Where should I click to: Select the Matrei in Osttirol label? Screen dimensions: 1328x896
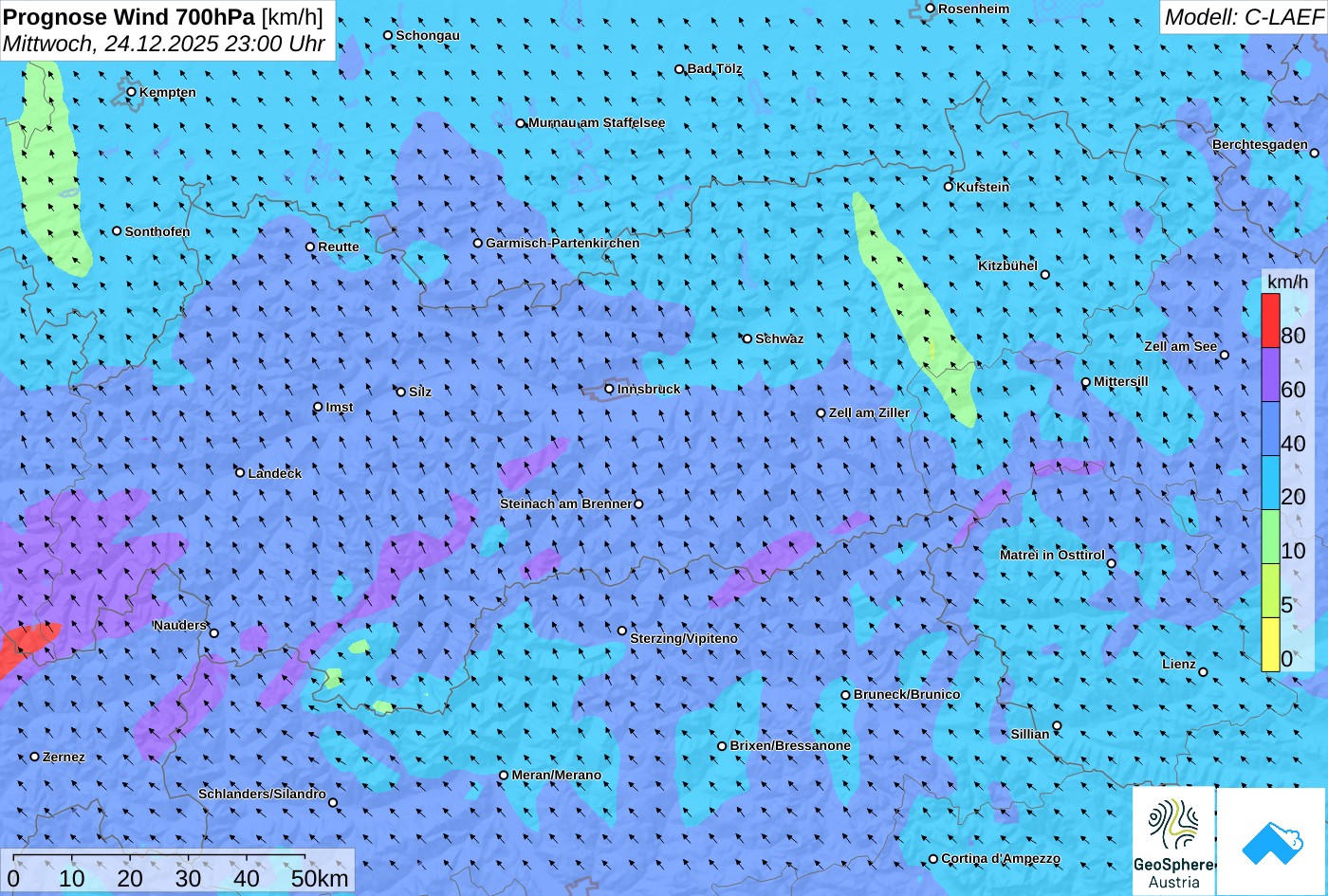(x=1053, y=555)
